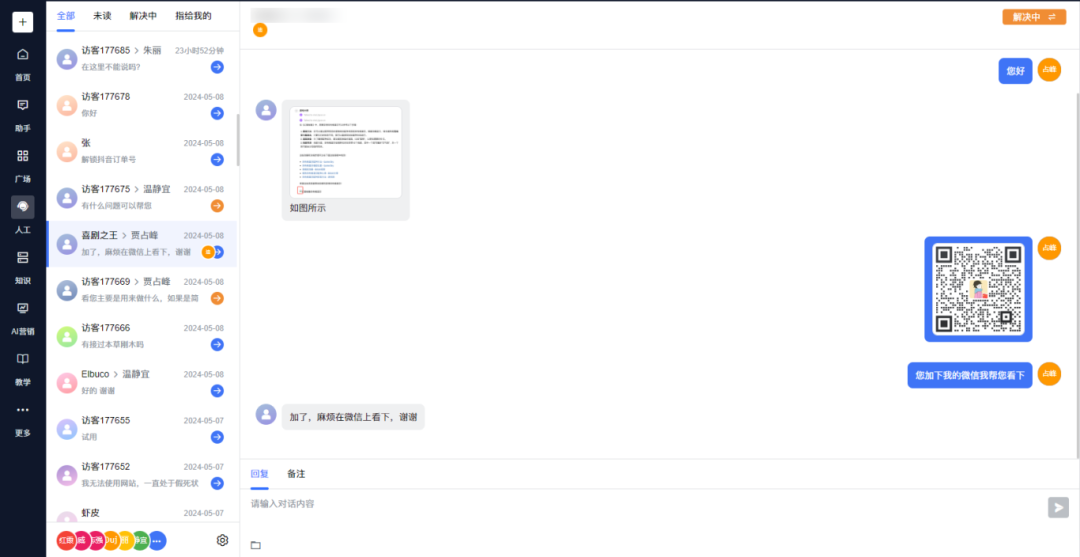Select the 回复 tab above the input
This screenshot has width=1080, height=557.
click(x=260, y=474)
